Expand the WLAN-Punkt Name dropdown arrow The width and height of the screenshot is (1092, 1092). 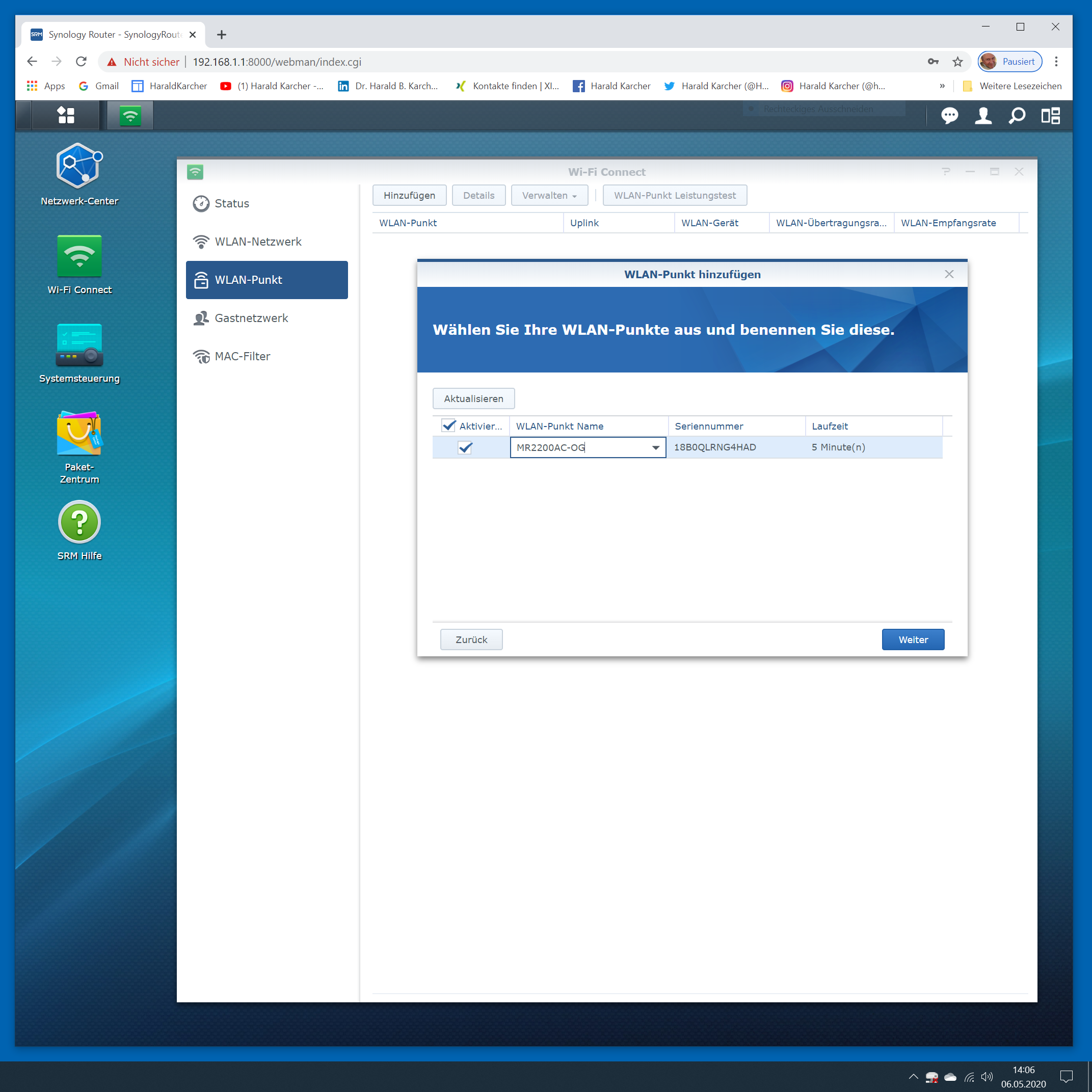tap(656, 447)
